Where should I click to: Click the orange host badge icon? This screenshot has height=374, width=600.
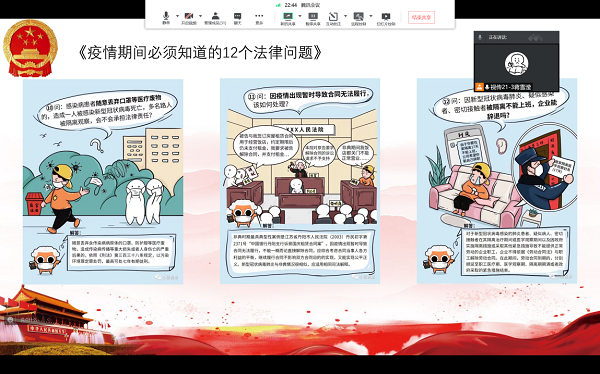coord(479,87)
